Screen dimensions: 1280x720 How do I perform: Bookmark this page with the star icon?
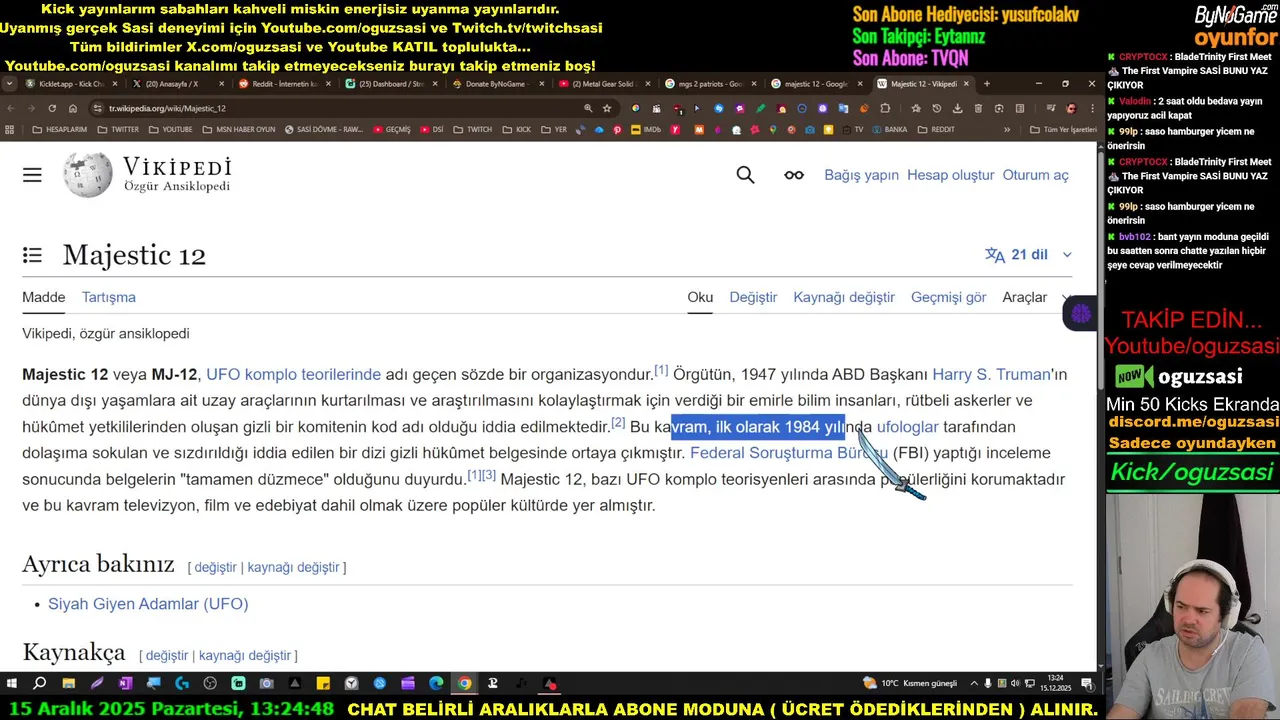pyautogui.click(x=607, y=108)
